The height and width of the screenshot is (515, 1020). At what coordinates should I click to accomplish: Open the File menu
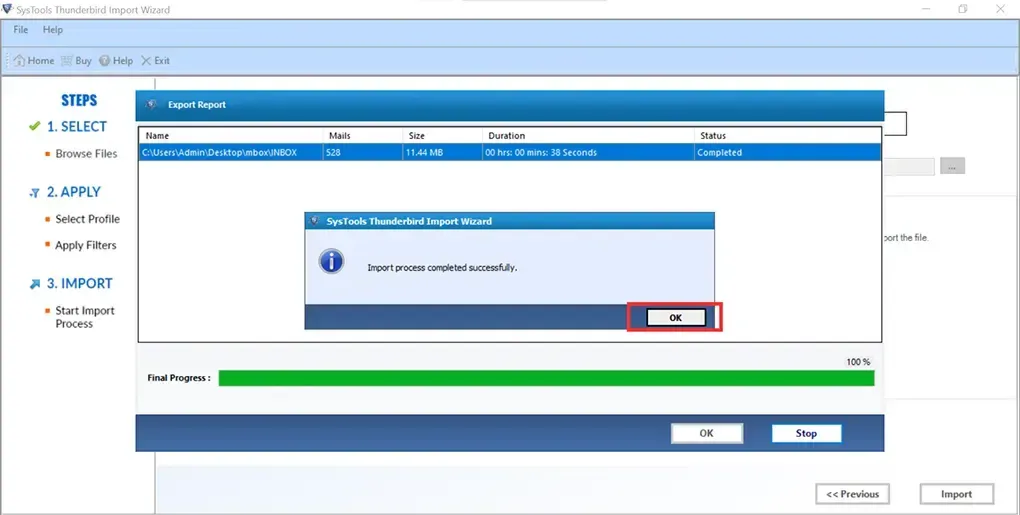pyautogui.click(x=21, y=30)
